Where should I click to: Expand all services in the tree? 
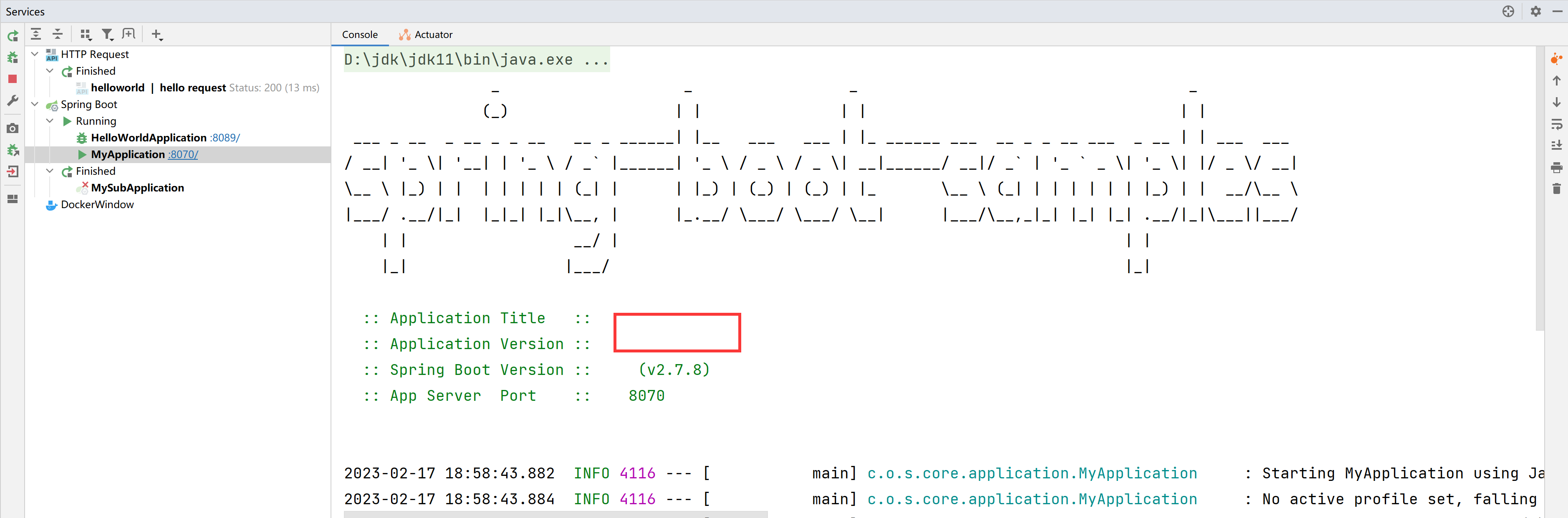click(36, 34)
